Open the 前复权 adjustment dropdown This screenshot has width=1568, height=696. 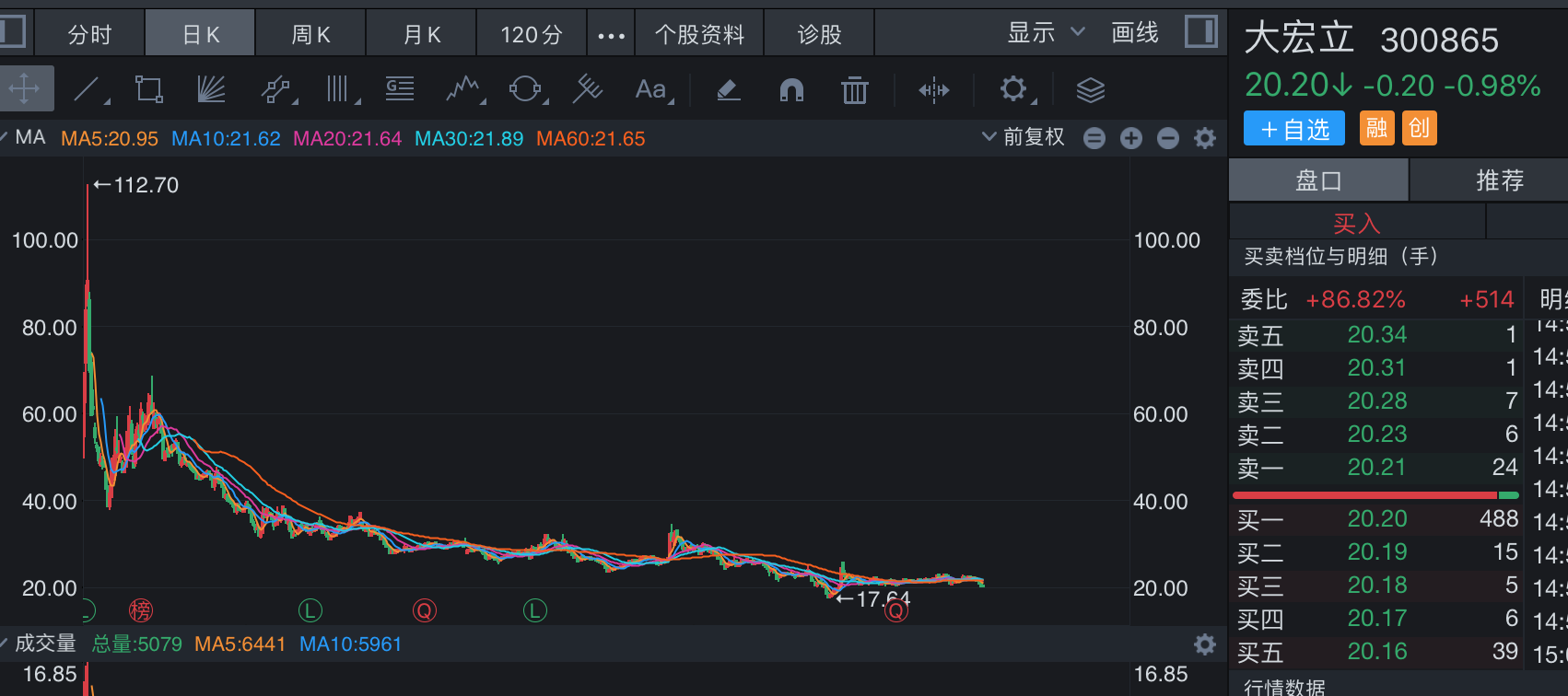[x=1023, y=138]
